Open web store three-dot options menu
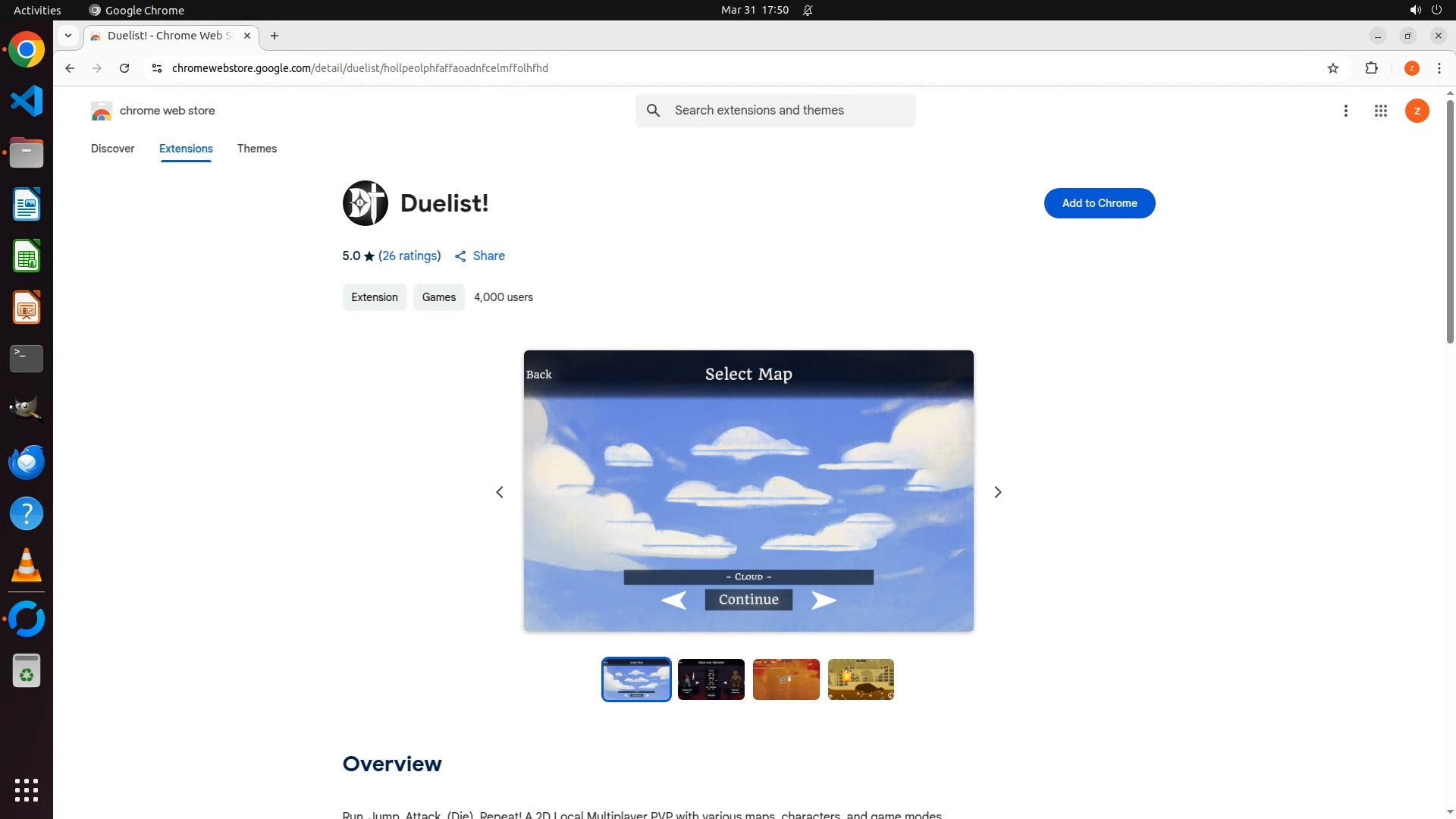The width and height of the screenshot is (1456, 819). click(x=1345, y=111)
